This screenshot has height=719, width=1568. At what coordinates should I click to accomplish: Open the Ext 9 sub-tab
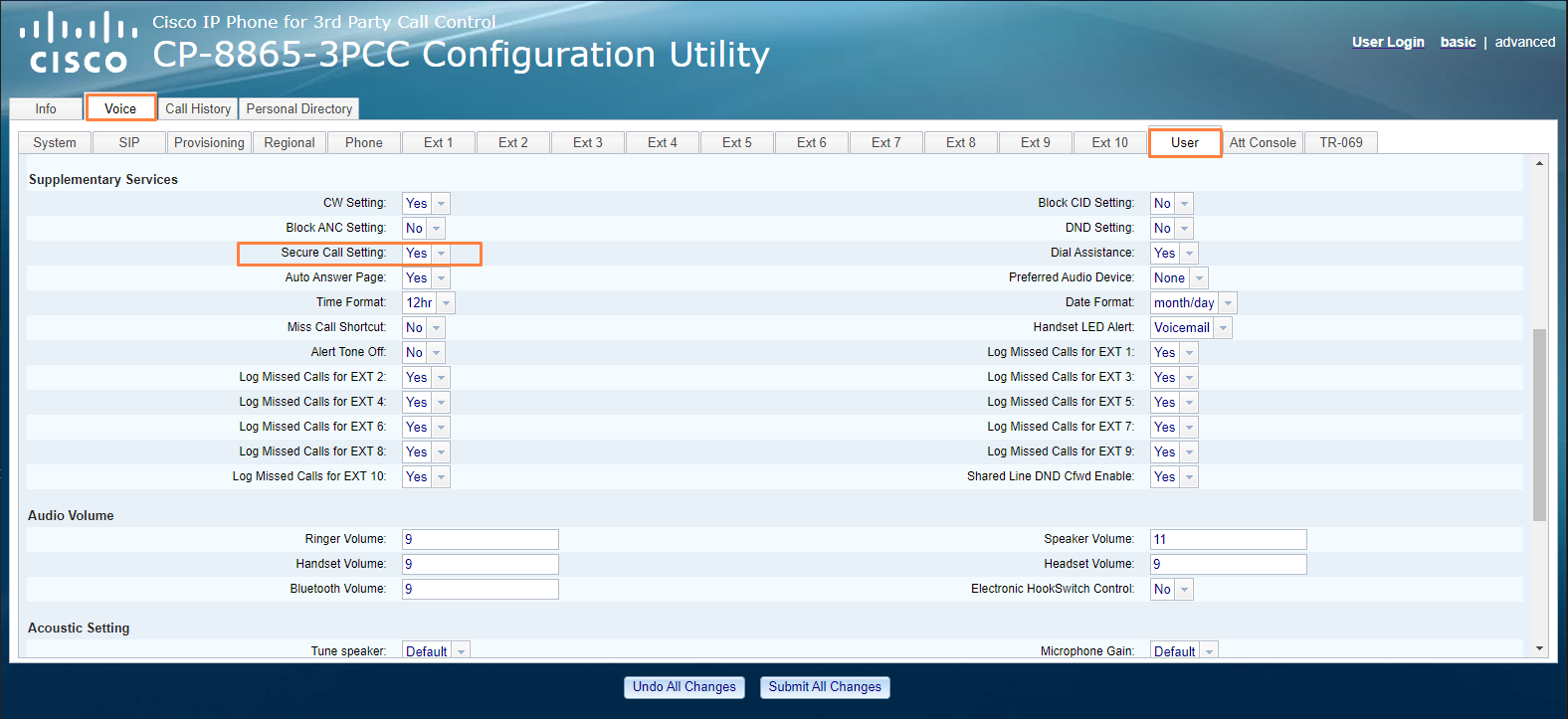1036,142
